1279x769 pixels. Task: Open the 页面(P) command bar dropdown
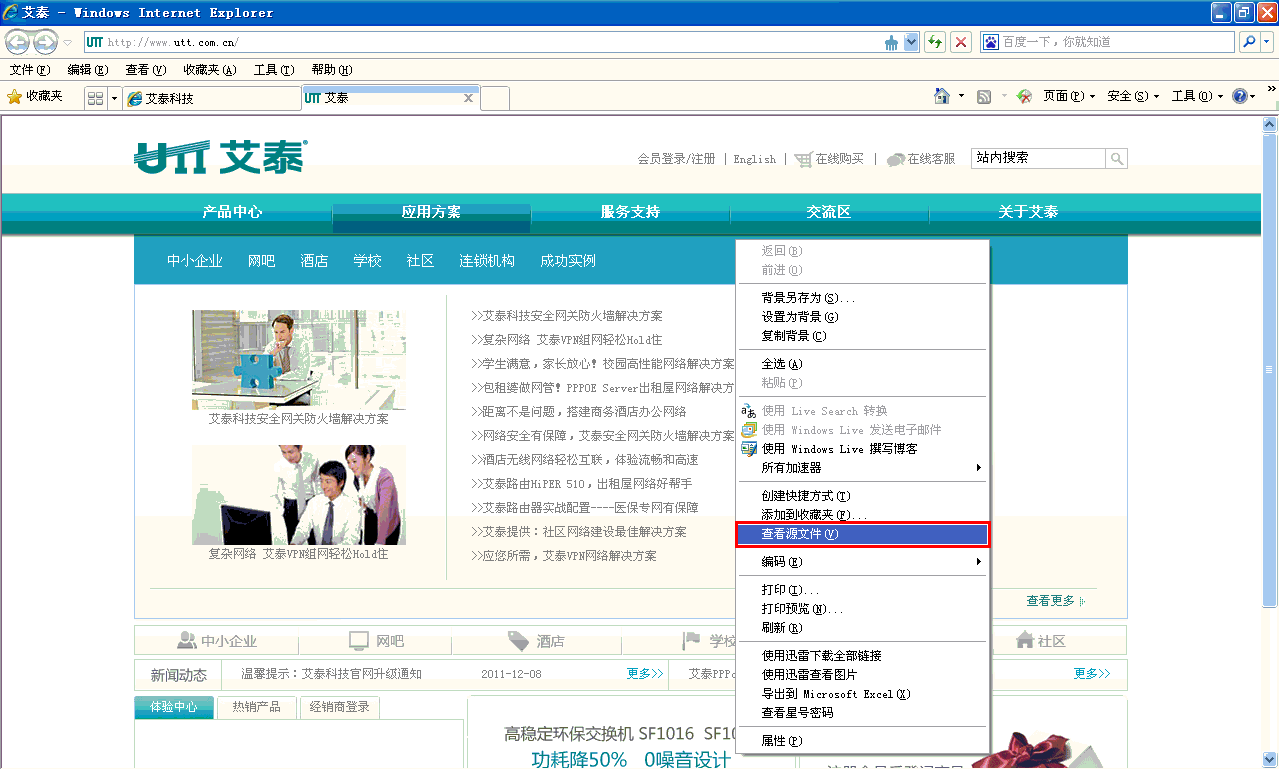1070,96
